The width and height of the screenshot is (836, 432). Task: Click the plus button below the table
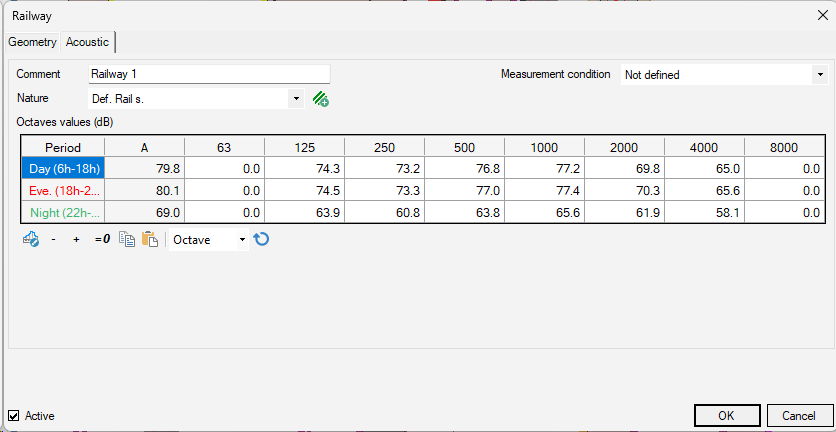tap(76, 240)
